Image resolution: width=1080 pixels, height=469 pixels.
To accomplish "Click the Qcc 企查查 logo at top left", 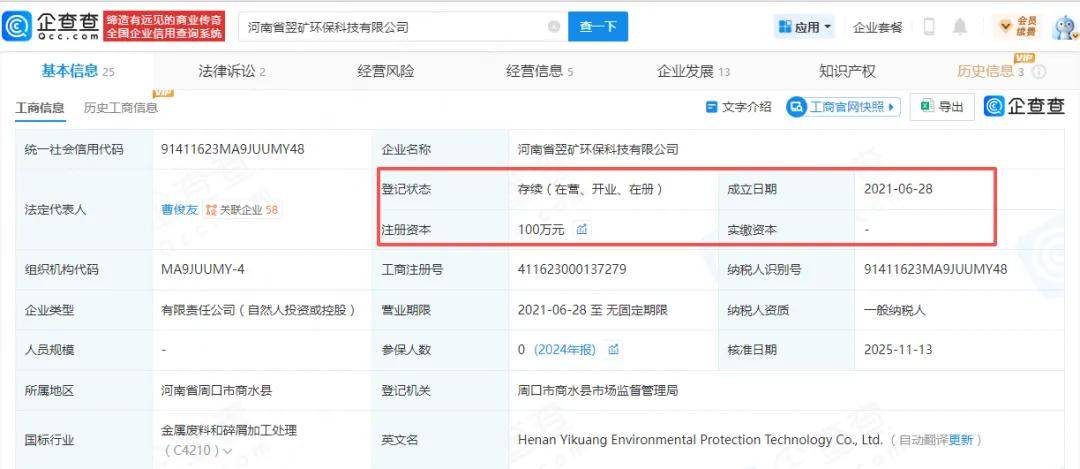I will click(50, 27).
